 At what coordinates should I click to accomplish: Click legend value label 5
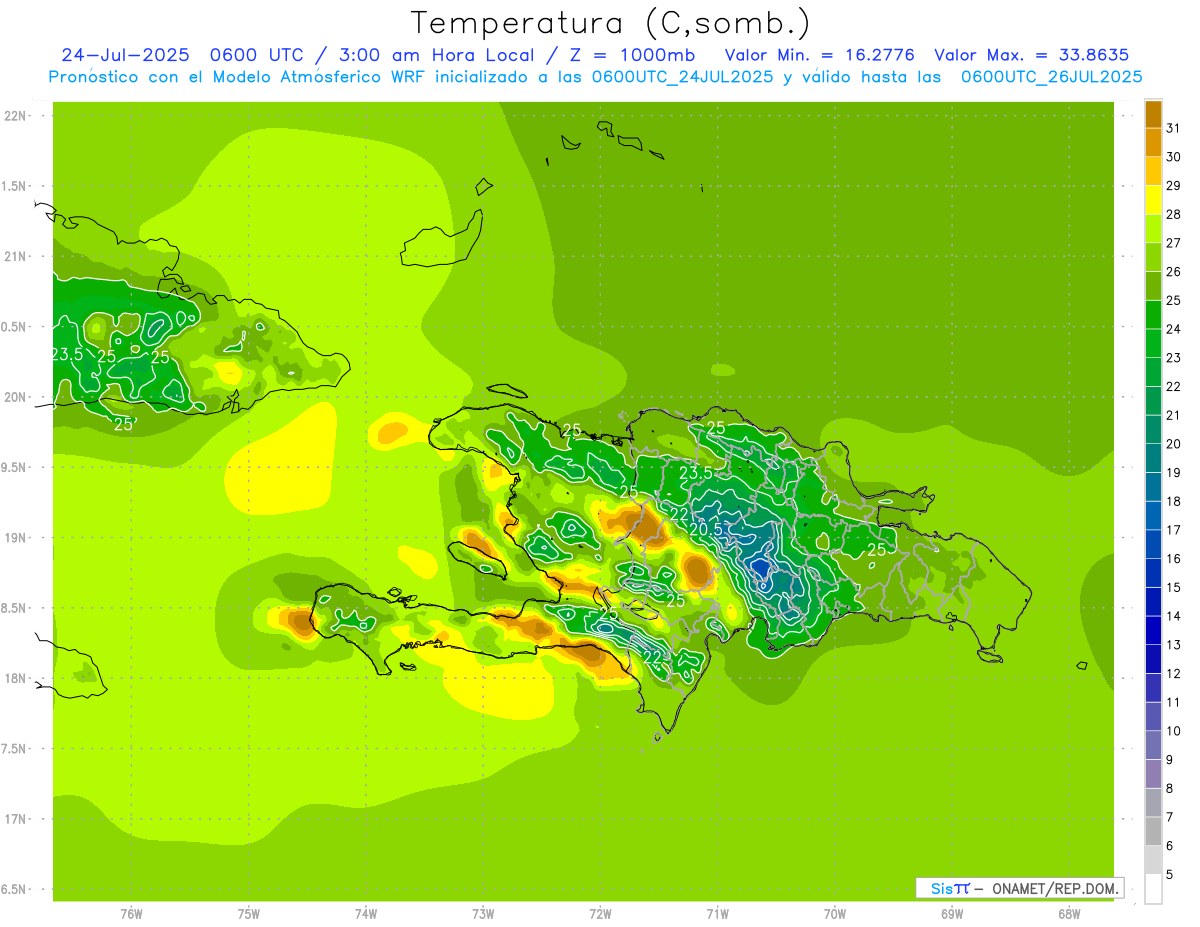click(x=1170, y=875)
